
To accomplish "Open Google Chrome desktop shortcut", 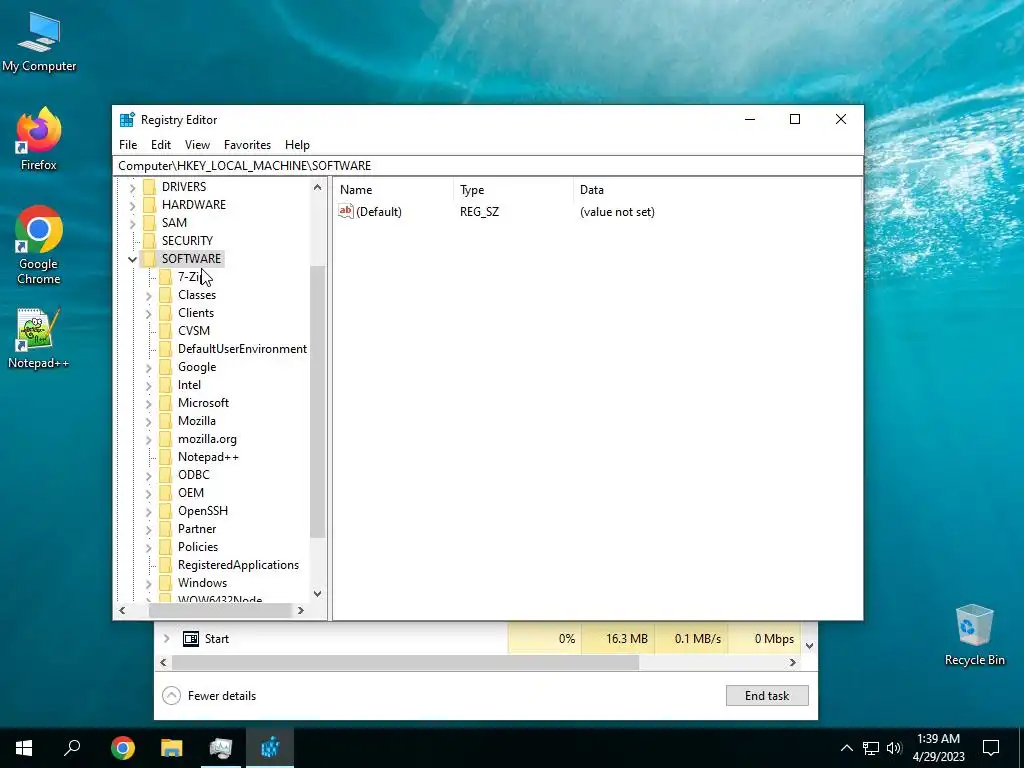I will 39,245.
